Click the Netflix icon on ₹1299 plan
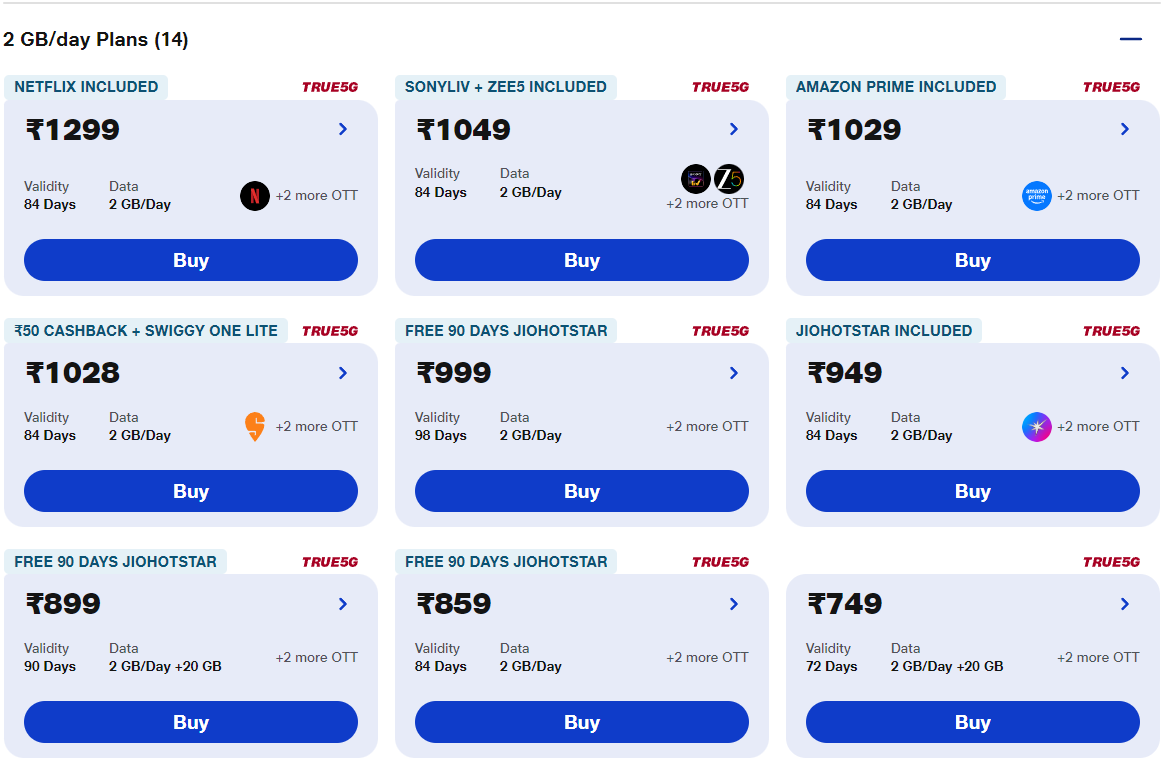The image size is (1168, 768). click(255, 196)
